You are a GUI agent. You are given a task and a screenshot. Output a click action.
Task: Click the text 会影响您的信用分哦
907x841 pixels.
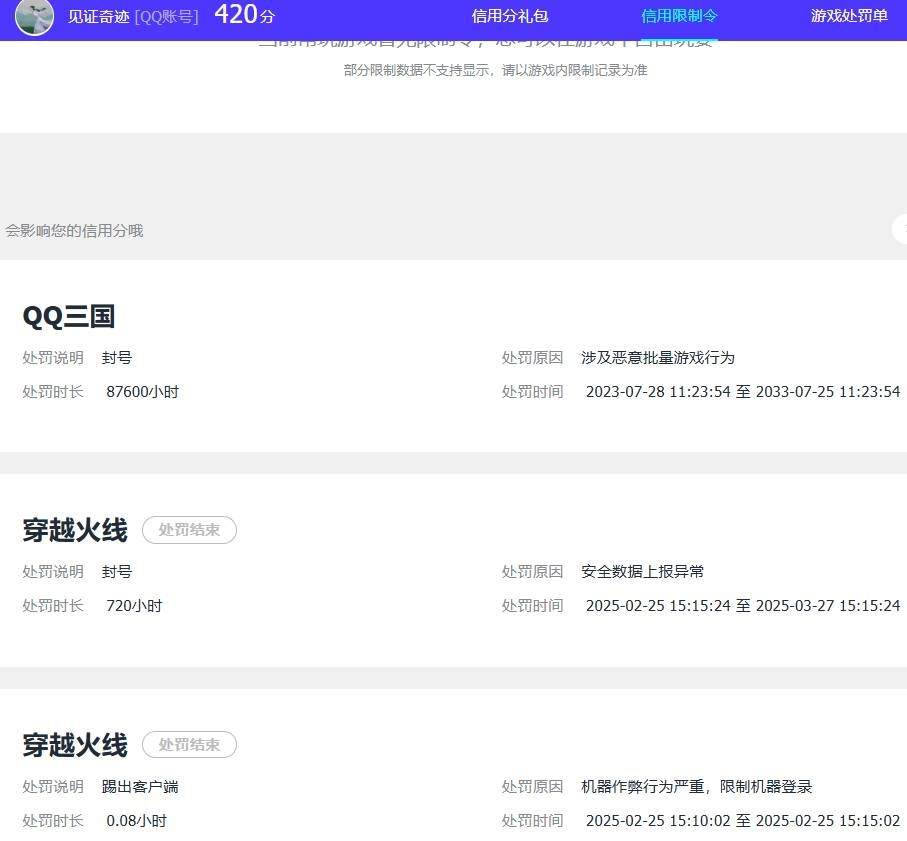[x=74, y=231]
